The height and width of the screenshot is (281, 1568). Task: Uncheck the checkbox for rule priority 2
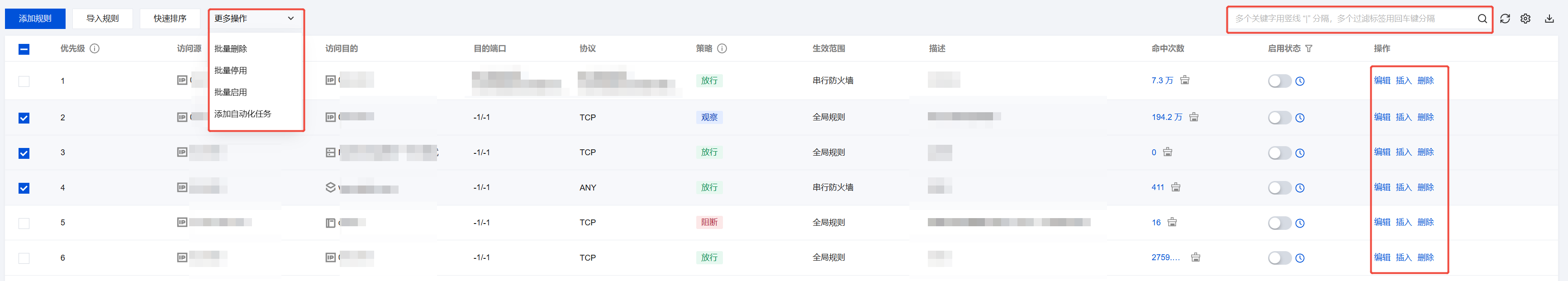click(24, 118)
